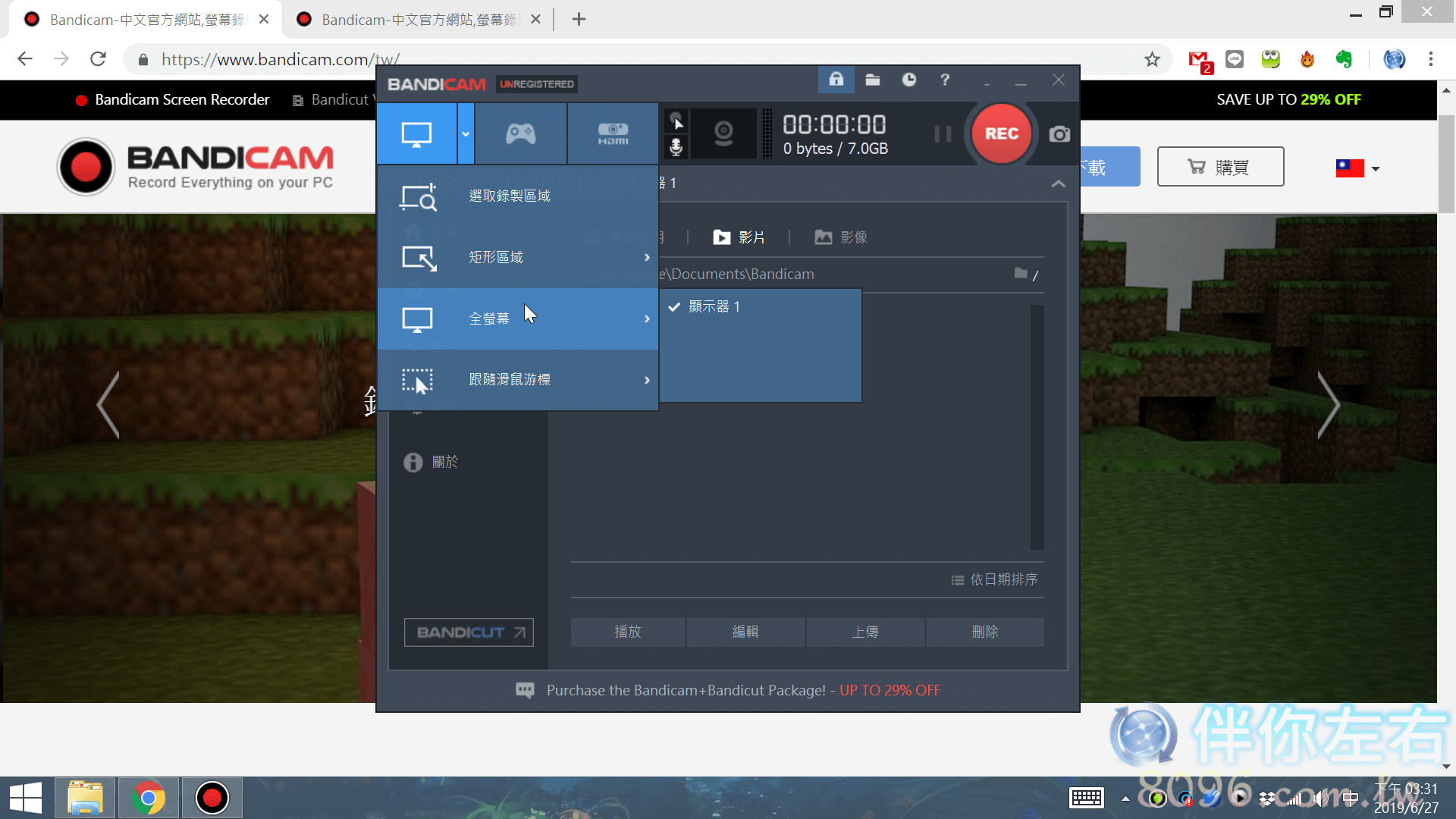The height and width of the screenshot is (819, 1456).
Task: Open the Gmail extension icon
Action: click(x=1200, y=61)
